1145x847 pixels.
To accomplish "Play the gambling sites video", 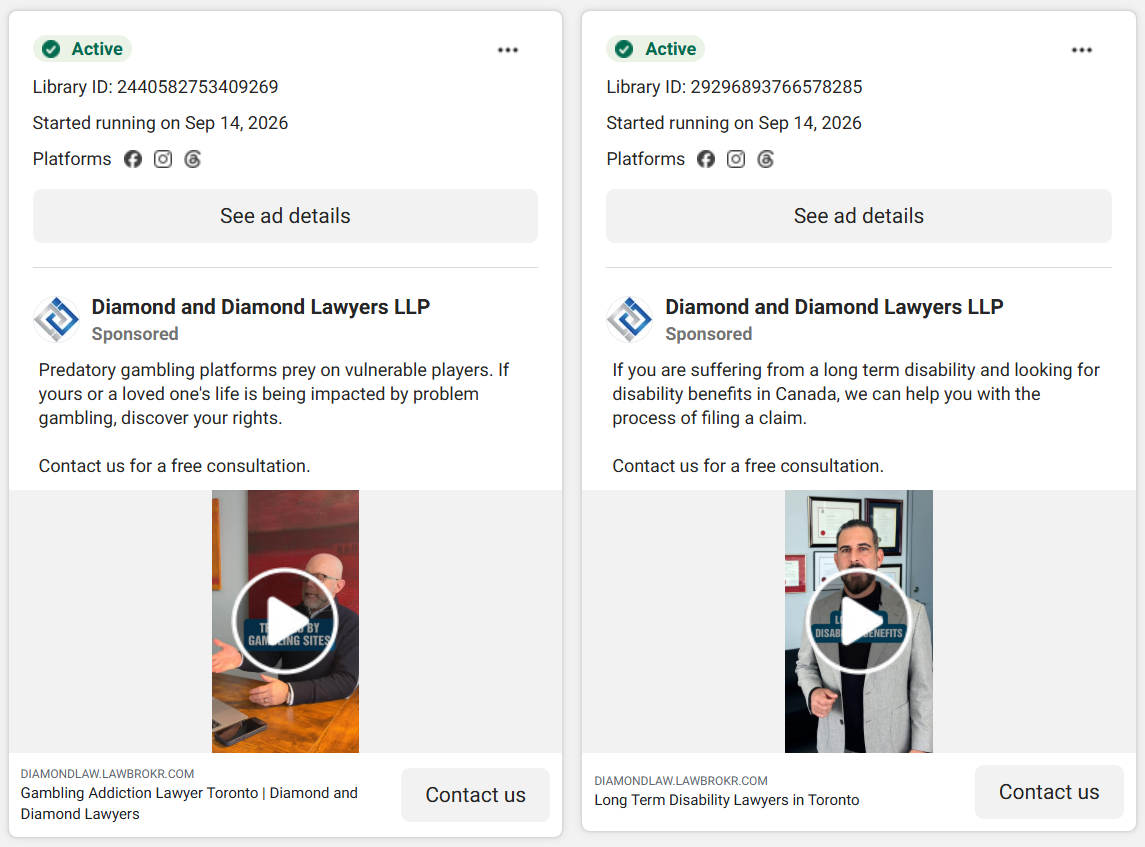I will coord(286,621).
